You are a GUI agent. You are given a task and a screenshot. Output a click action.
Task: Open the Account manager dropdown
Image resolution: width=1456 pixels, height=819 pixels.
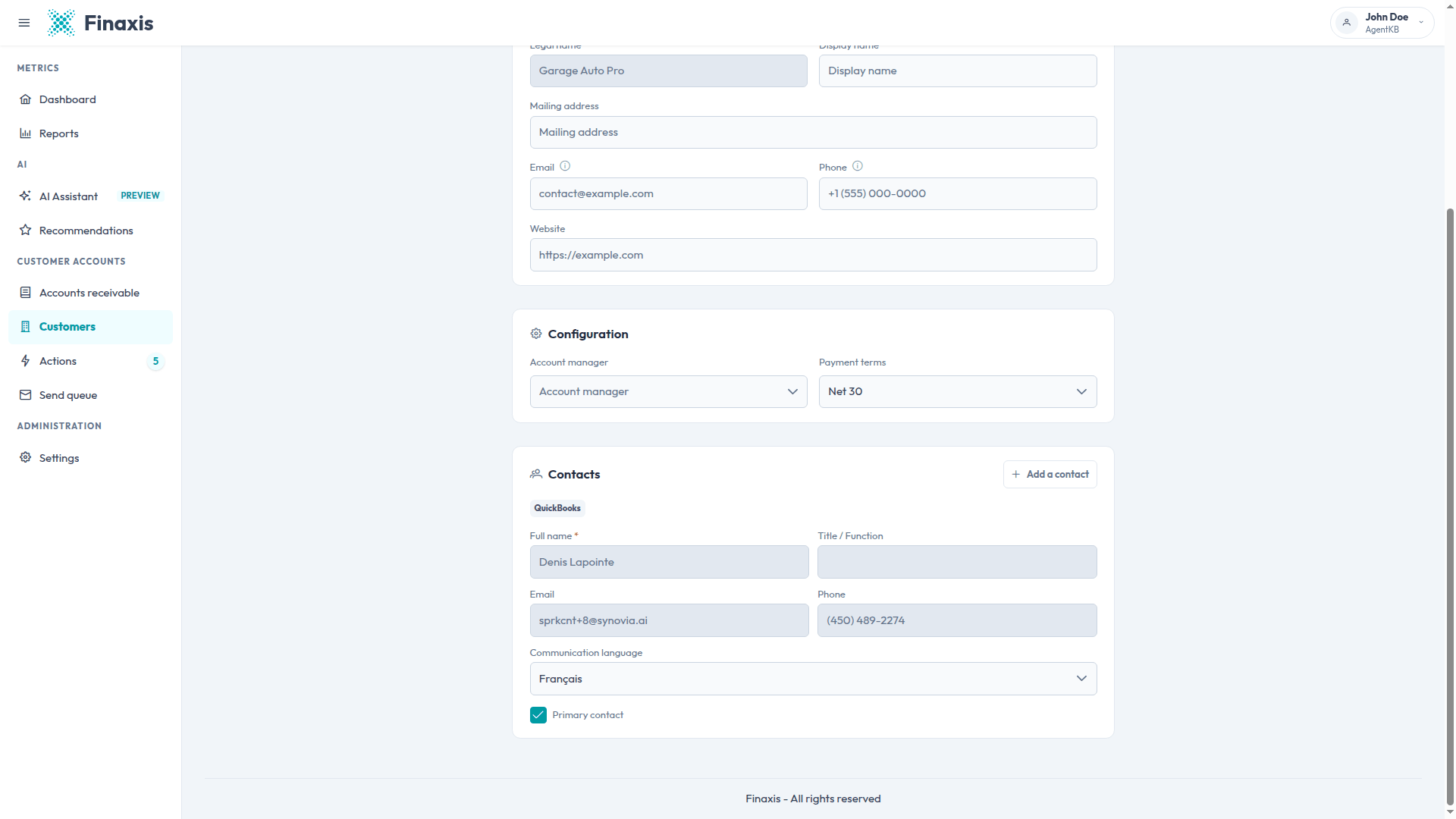(668, 391)
